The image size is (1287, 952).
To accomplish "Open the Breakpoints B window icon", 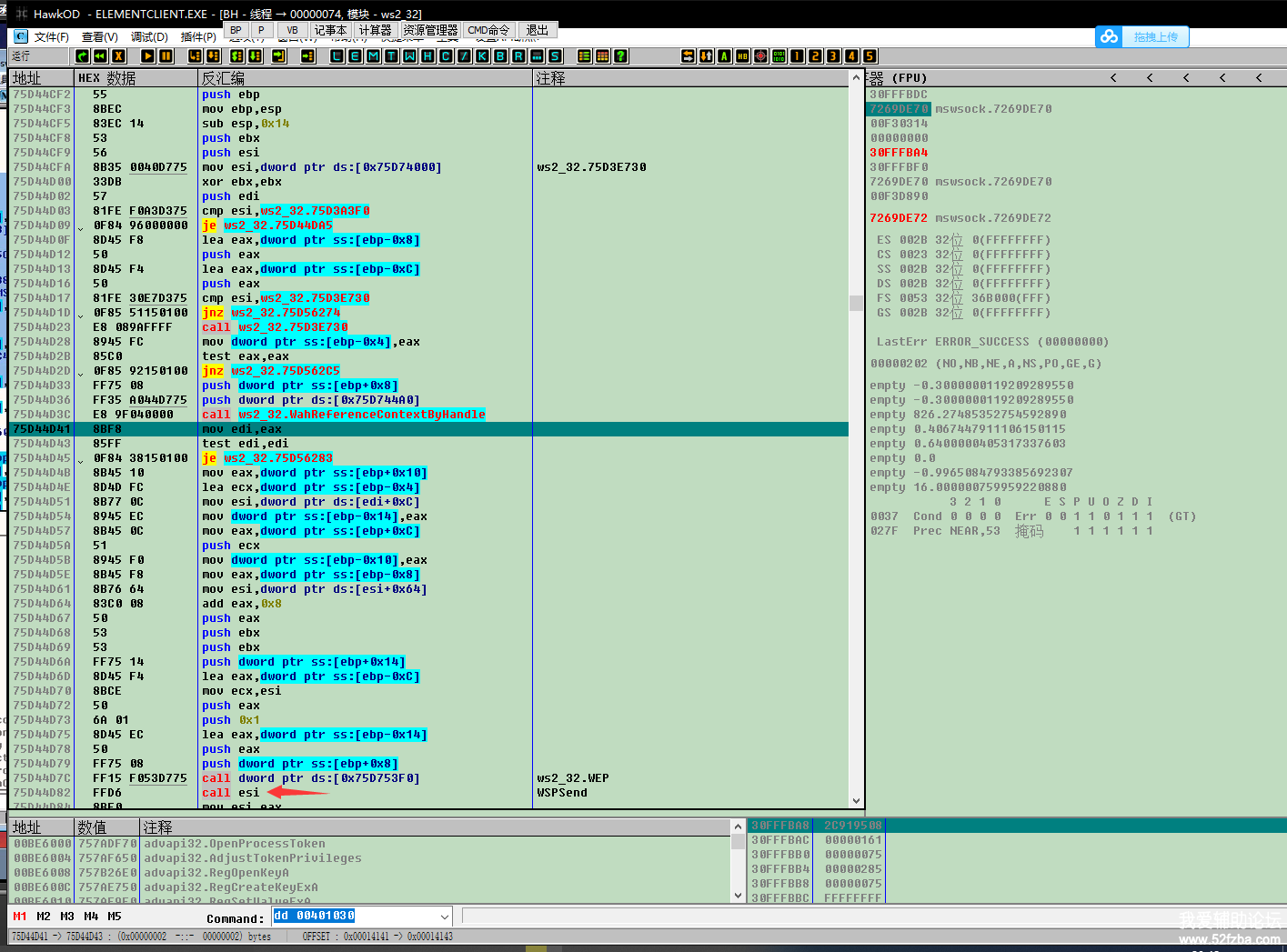I will 499,56.
